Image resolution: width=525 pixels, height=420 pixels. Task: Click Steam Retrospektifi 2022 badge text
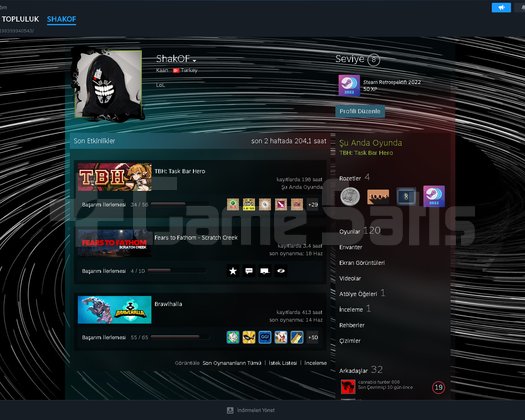point(392,82)
